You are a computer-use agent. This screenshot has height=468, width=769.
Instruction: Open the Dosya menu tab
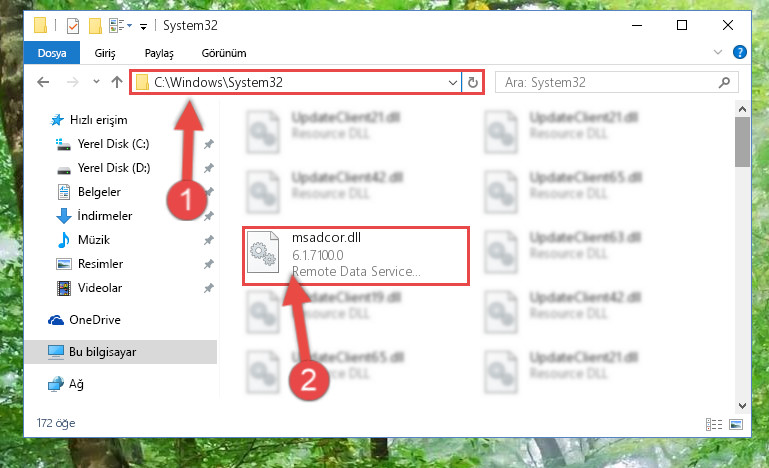[52, 53]
